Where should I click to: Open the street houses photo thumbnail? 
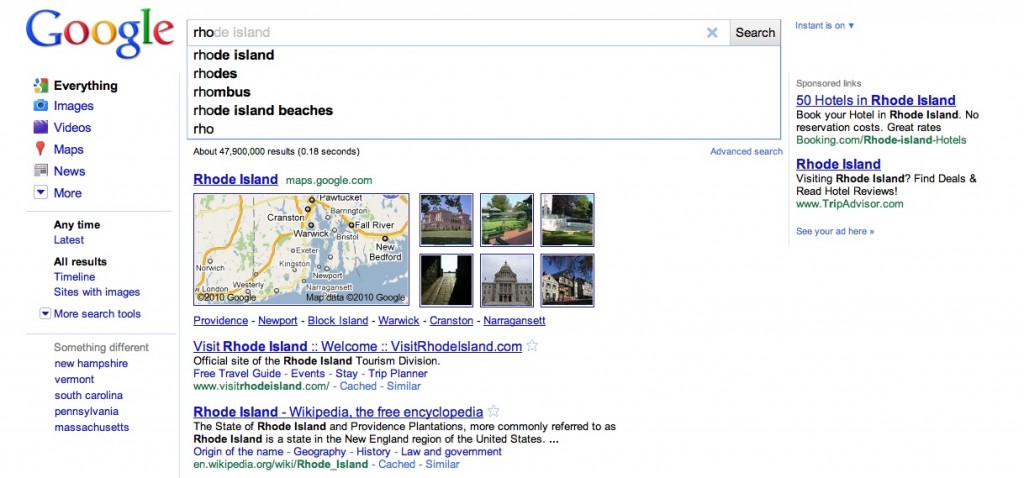point(568,280)
